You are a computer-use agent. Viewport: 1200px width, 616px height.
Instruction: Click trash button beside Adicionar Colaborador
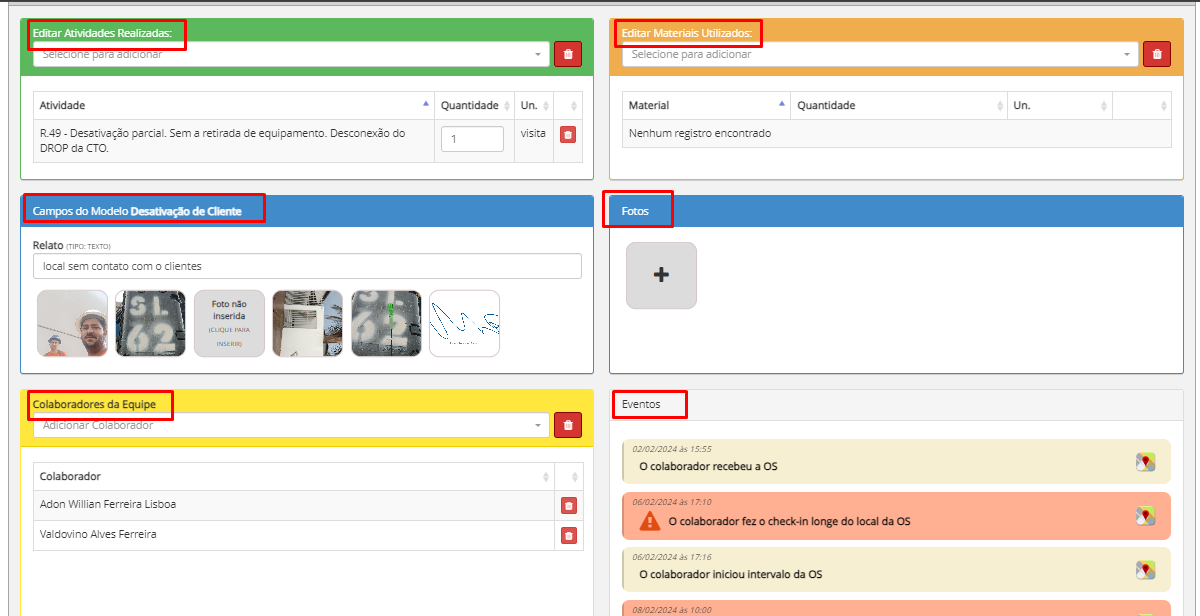(568, 425)
